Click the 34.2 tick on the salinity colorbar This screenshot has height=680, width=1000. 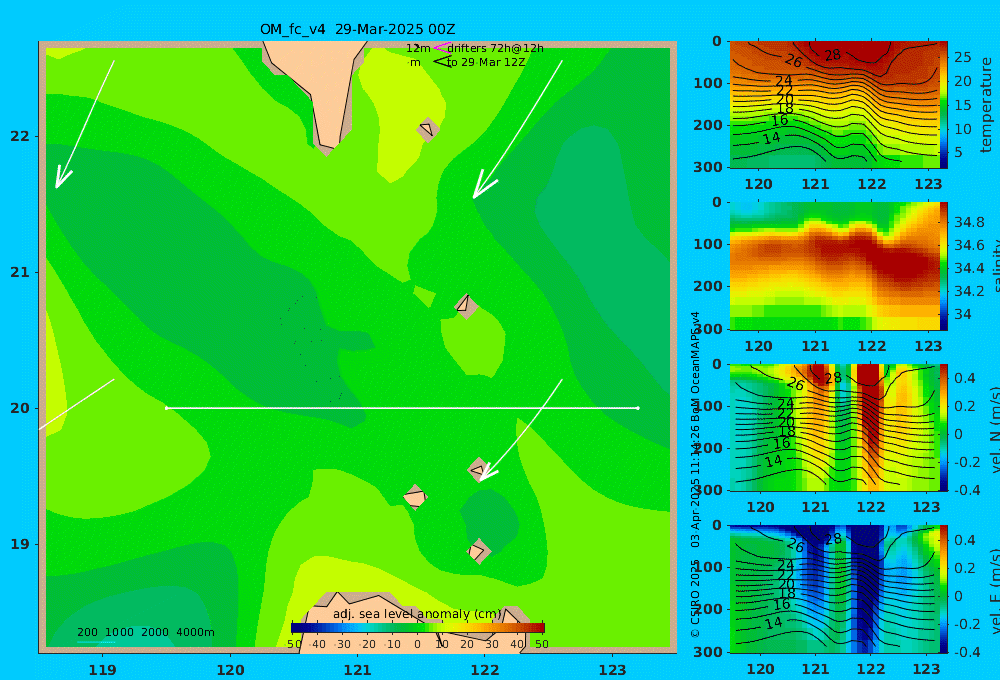(x=969, y=291)
